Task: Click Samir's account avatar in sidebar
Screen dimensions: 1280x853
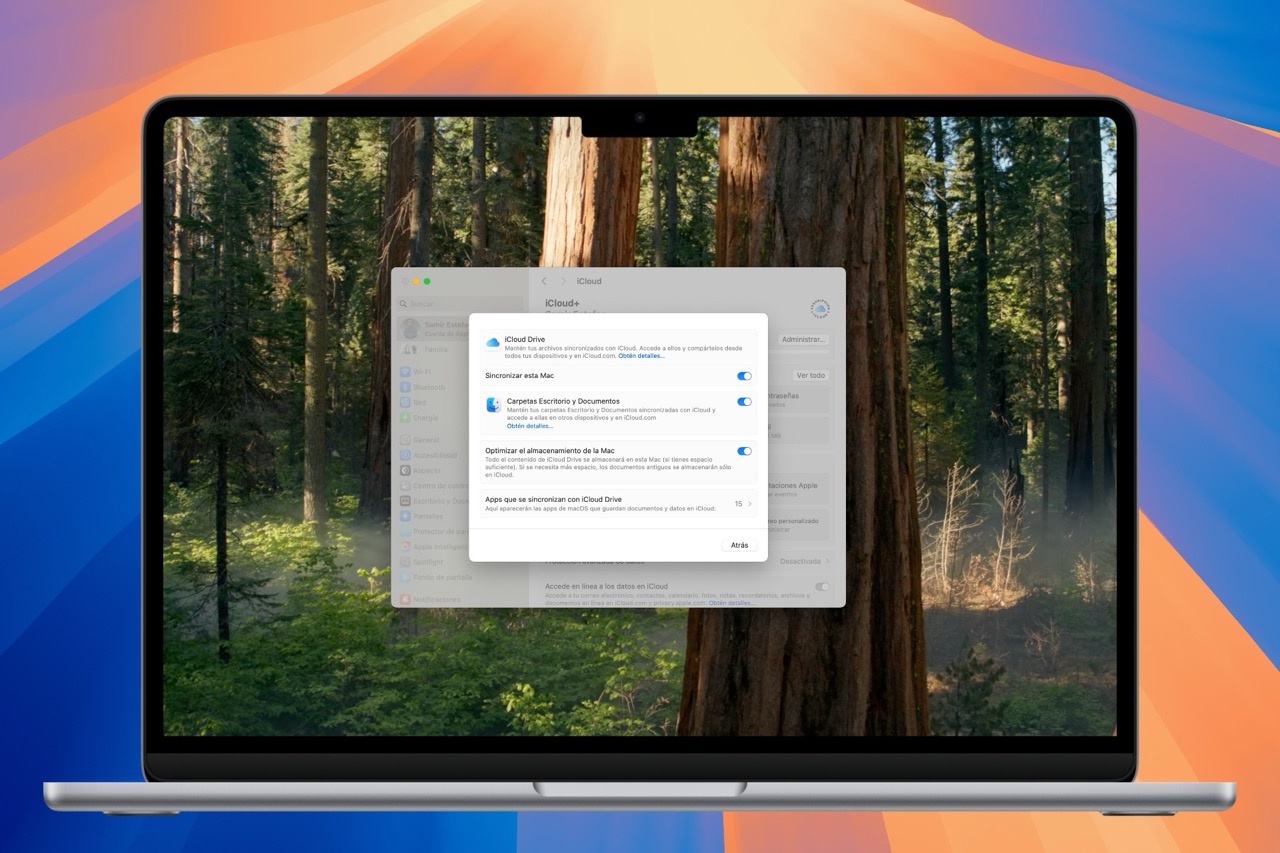Action: tap(410, 328)
